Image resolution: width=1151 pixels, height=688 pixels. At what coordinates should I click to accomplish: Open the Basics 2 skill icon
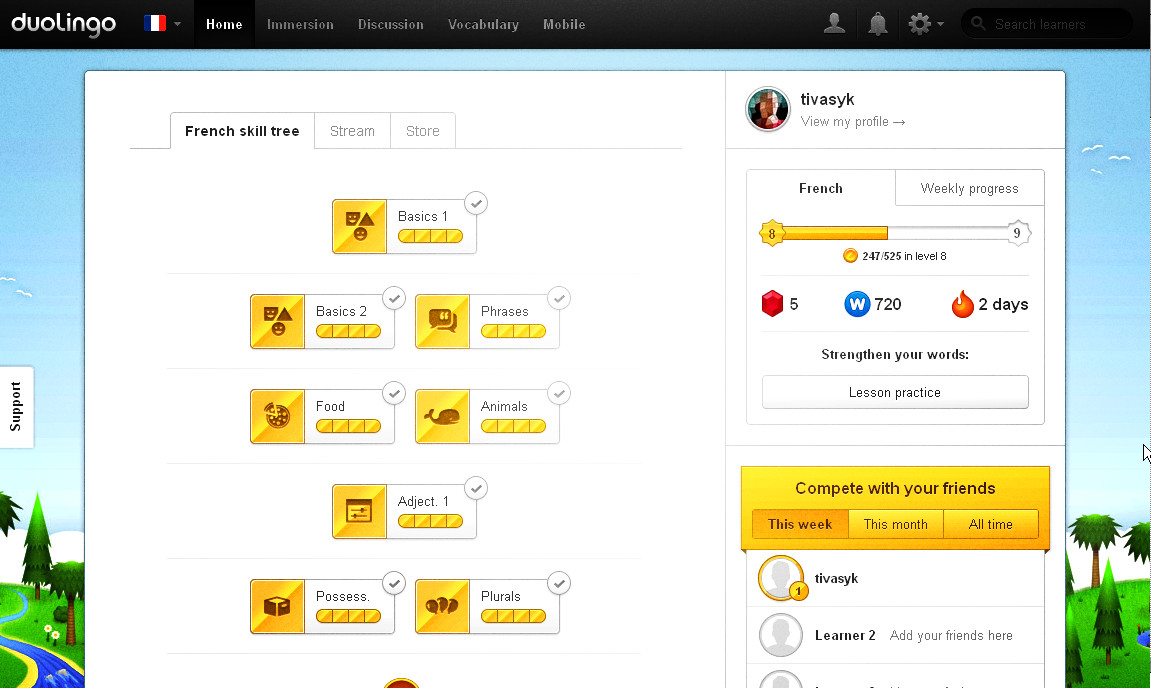coord(277,322)
